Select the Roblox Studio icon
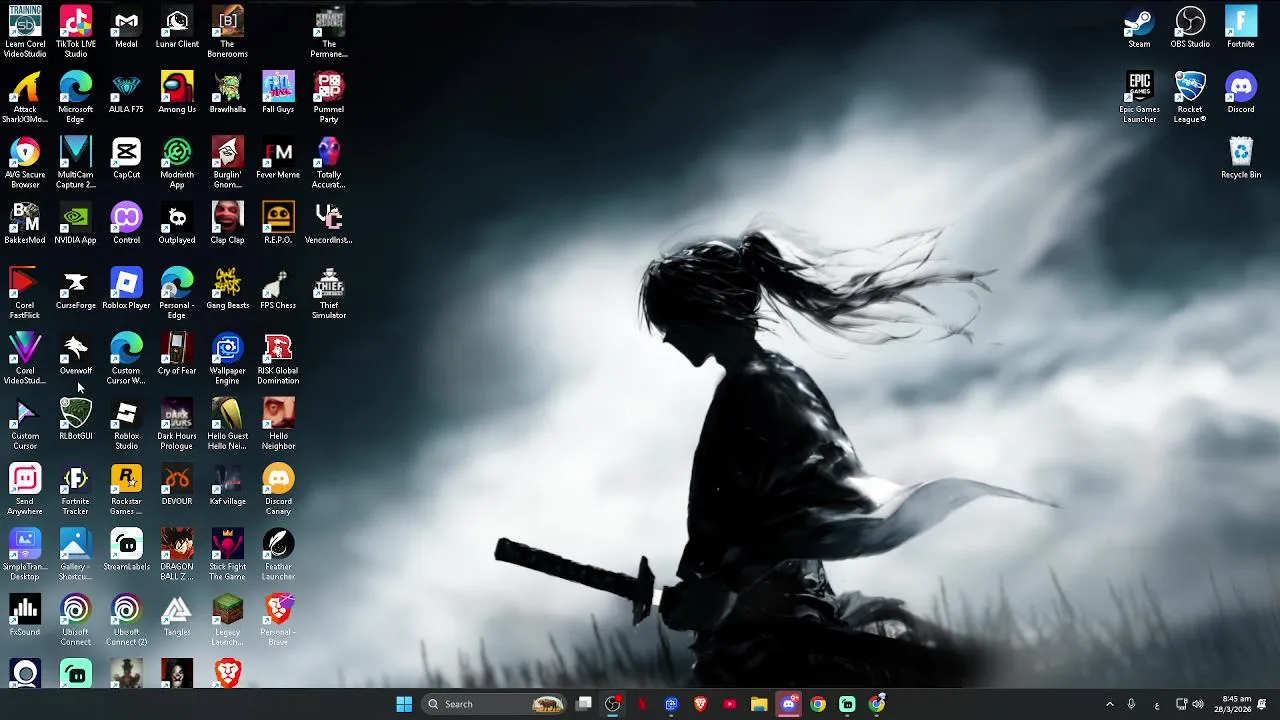Viewport: 1280px width, 720px height. point(126,423)
